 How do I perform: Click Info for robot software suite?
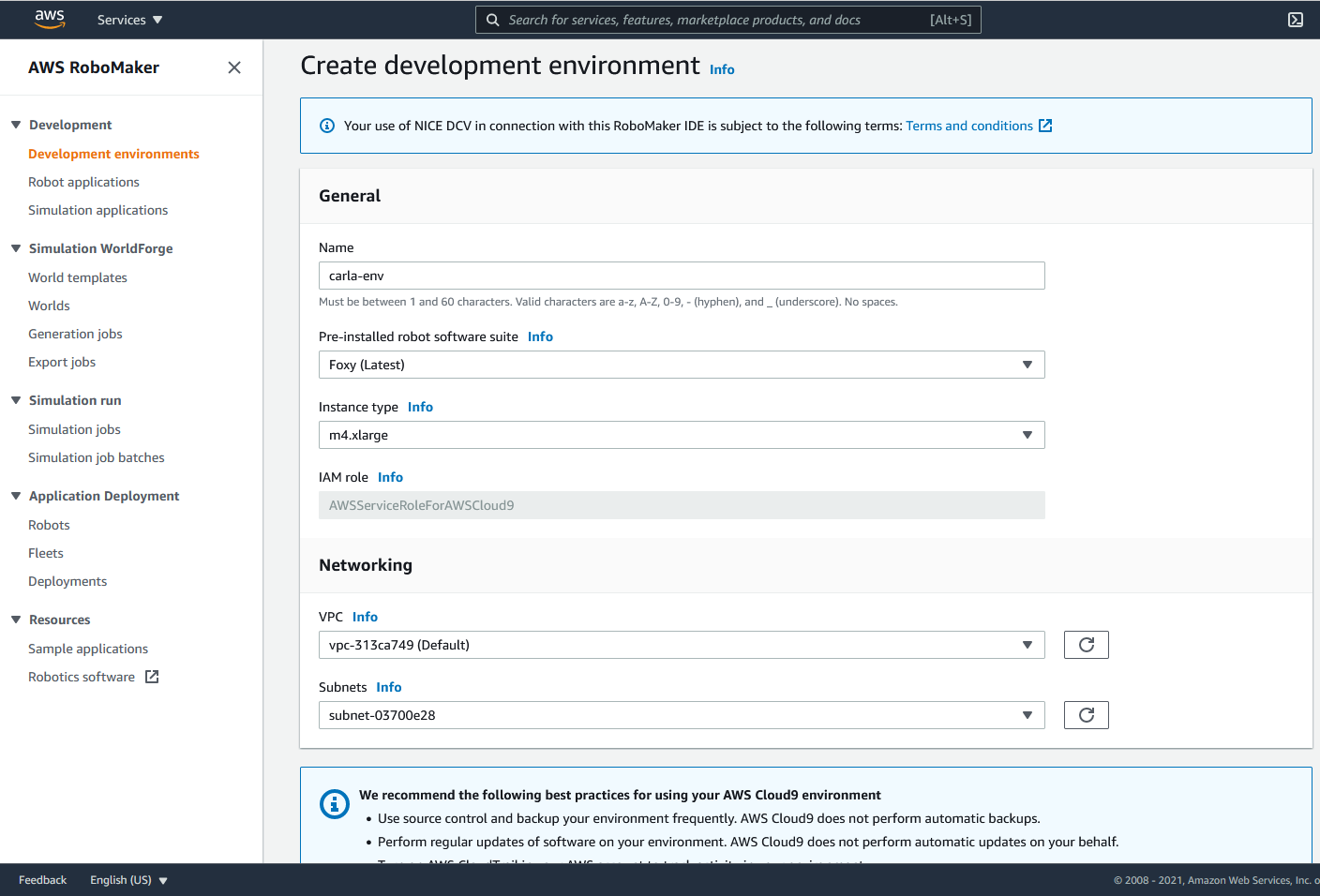pos(540,336)
